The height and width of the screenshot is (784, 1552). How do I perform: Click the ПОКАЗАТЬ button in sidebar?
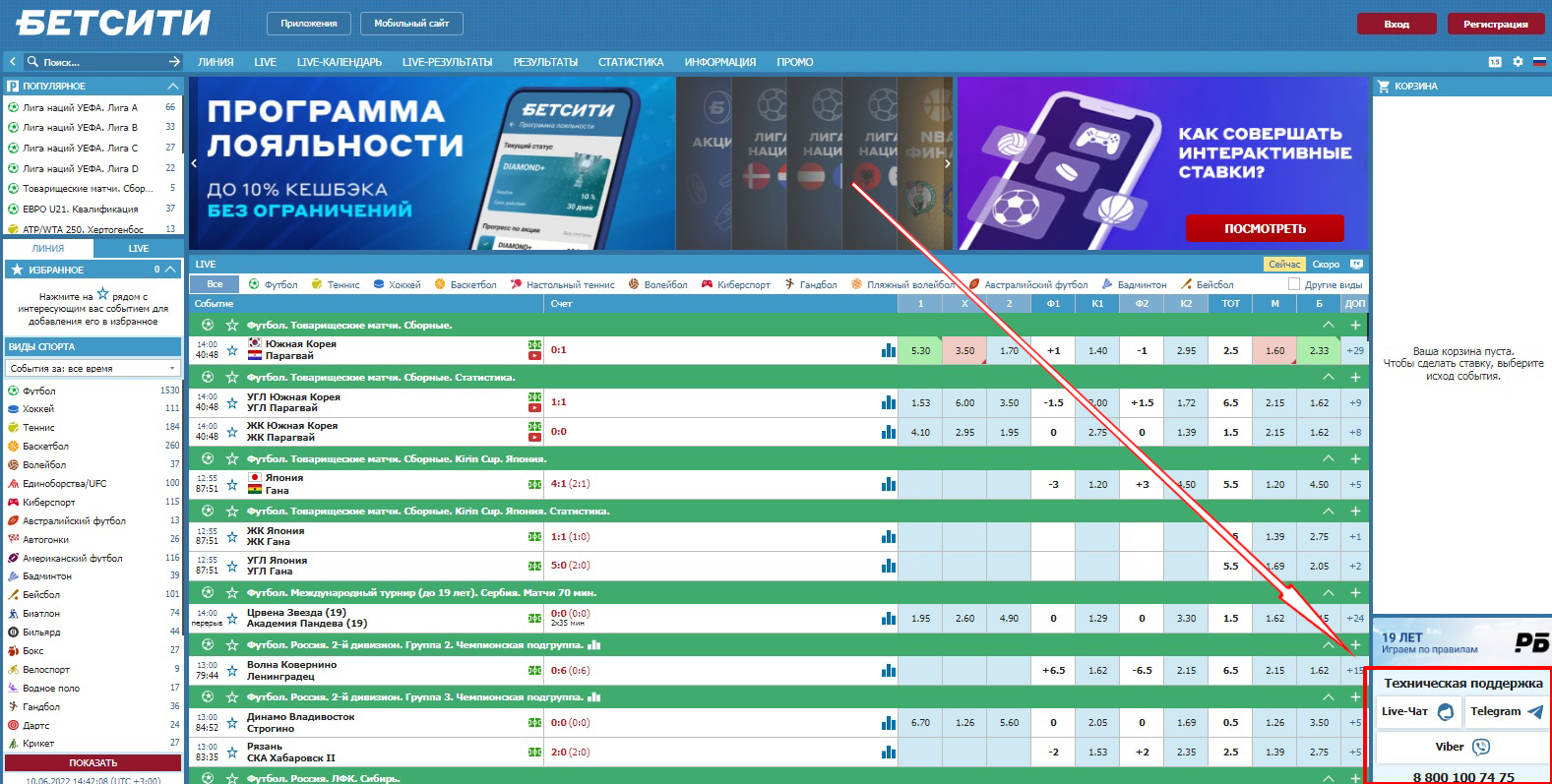[93, 762]
